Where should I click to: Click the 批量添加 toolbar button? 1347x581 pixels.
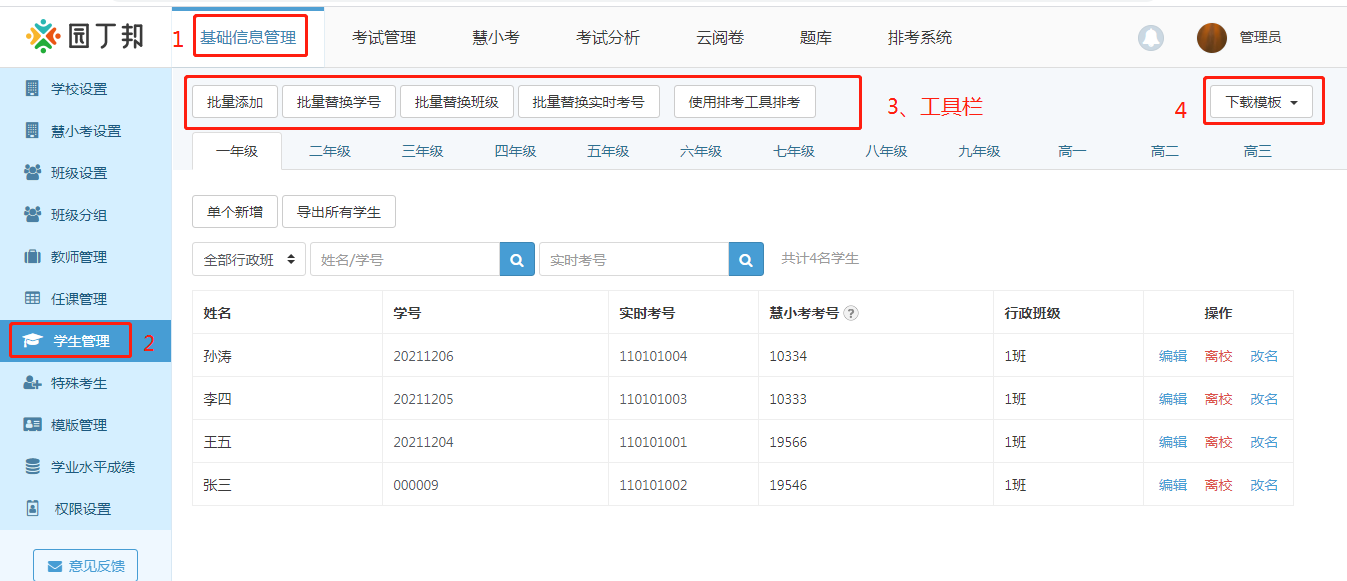coord(233,101)
